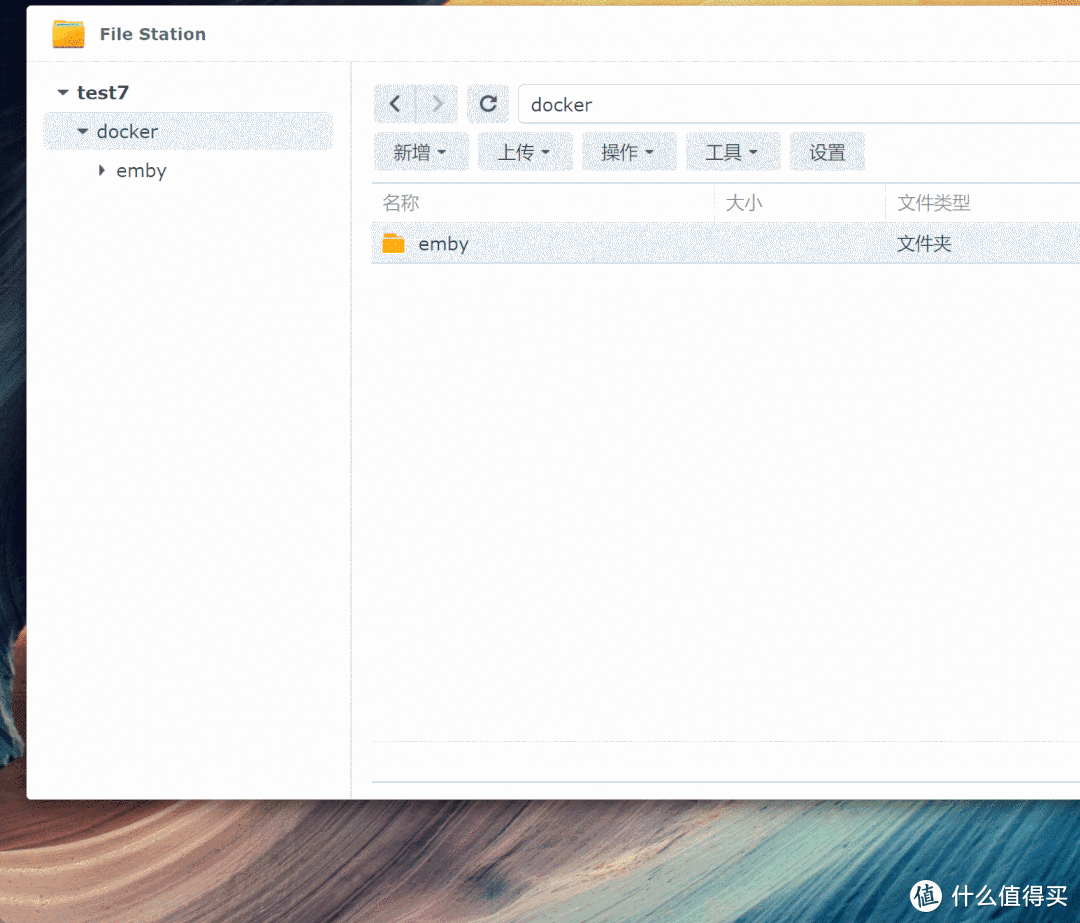1080x923 pixels.
Task: Select emby in the sidebar tree
Action: click(x=141, y=171)
